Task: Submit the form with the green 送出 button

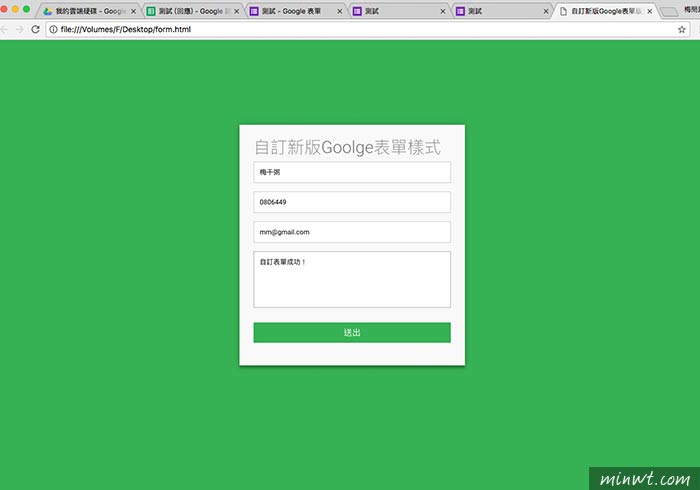Action: (x=352, y=332)
